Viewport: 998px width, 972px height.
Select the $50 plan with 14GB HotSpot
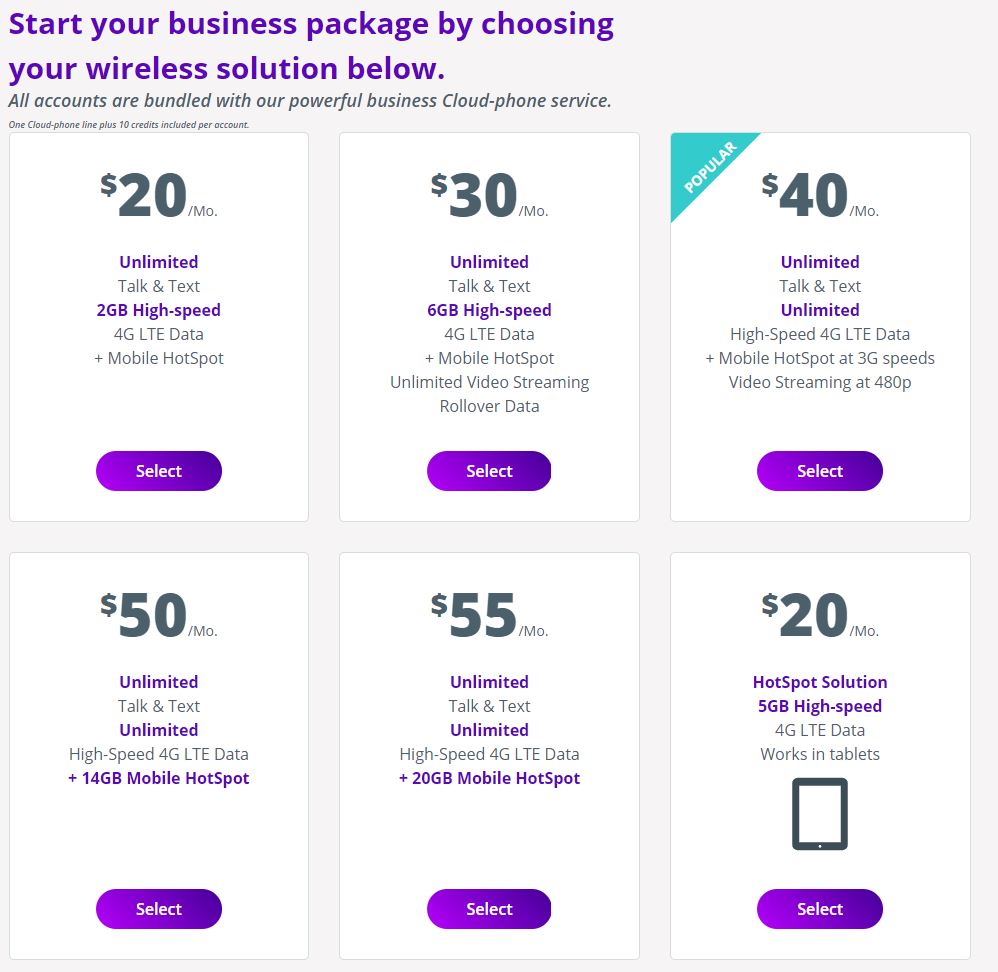(x=158, y=909)
